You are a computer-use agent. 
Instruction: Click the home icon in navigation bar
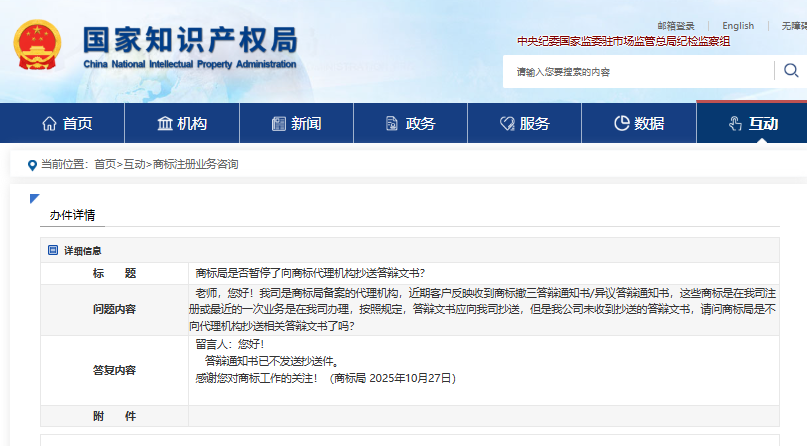coord(49,123)
